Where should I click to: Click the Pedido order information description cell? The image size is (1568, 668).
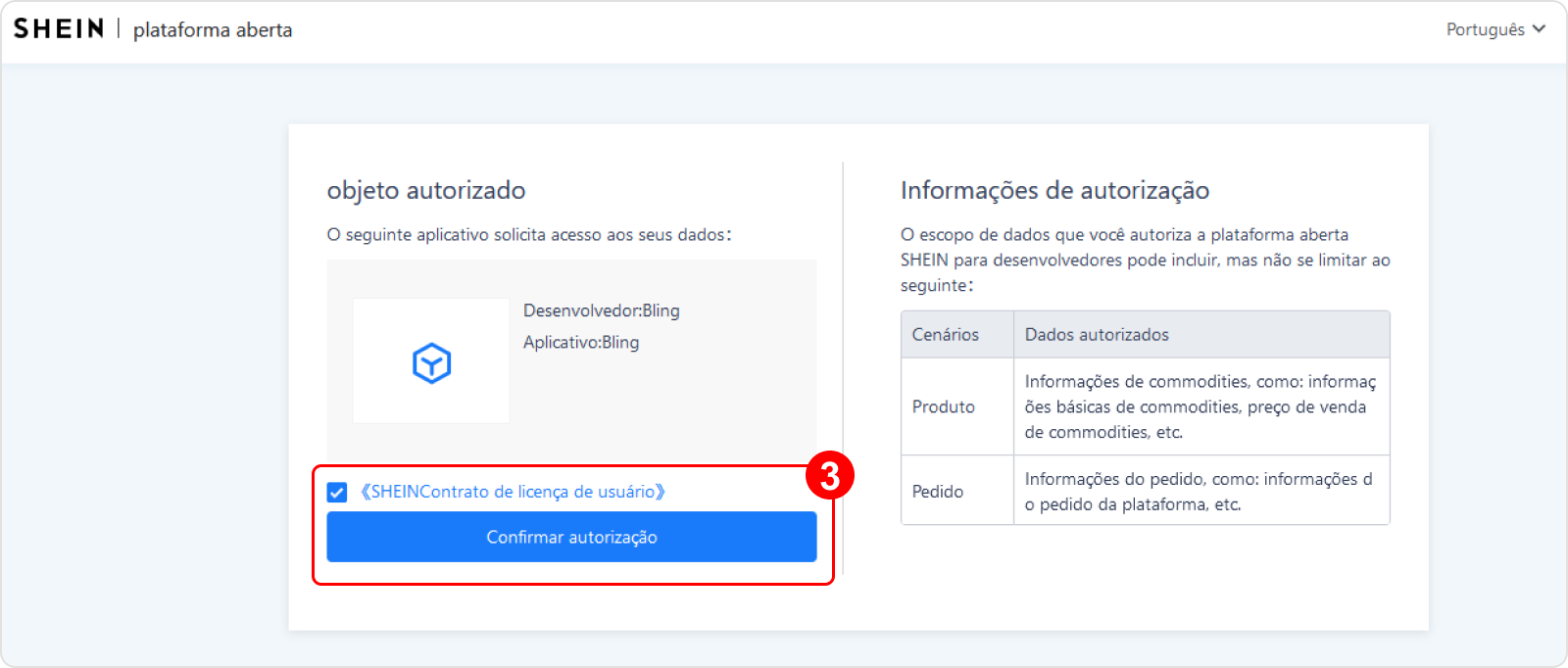point(1201,491)
